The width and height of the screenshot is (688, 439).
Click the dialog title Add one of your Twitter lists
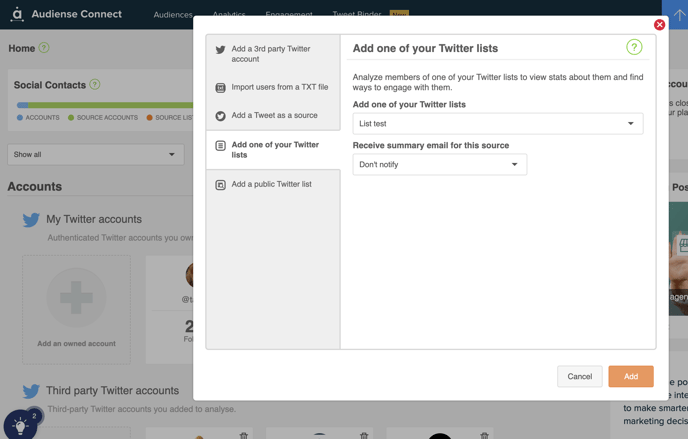[425, 48]
